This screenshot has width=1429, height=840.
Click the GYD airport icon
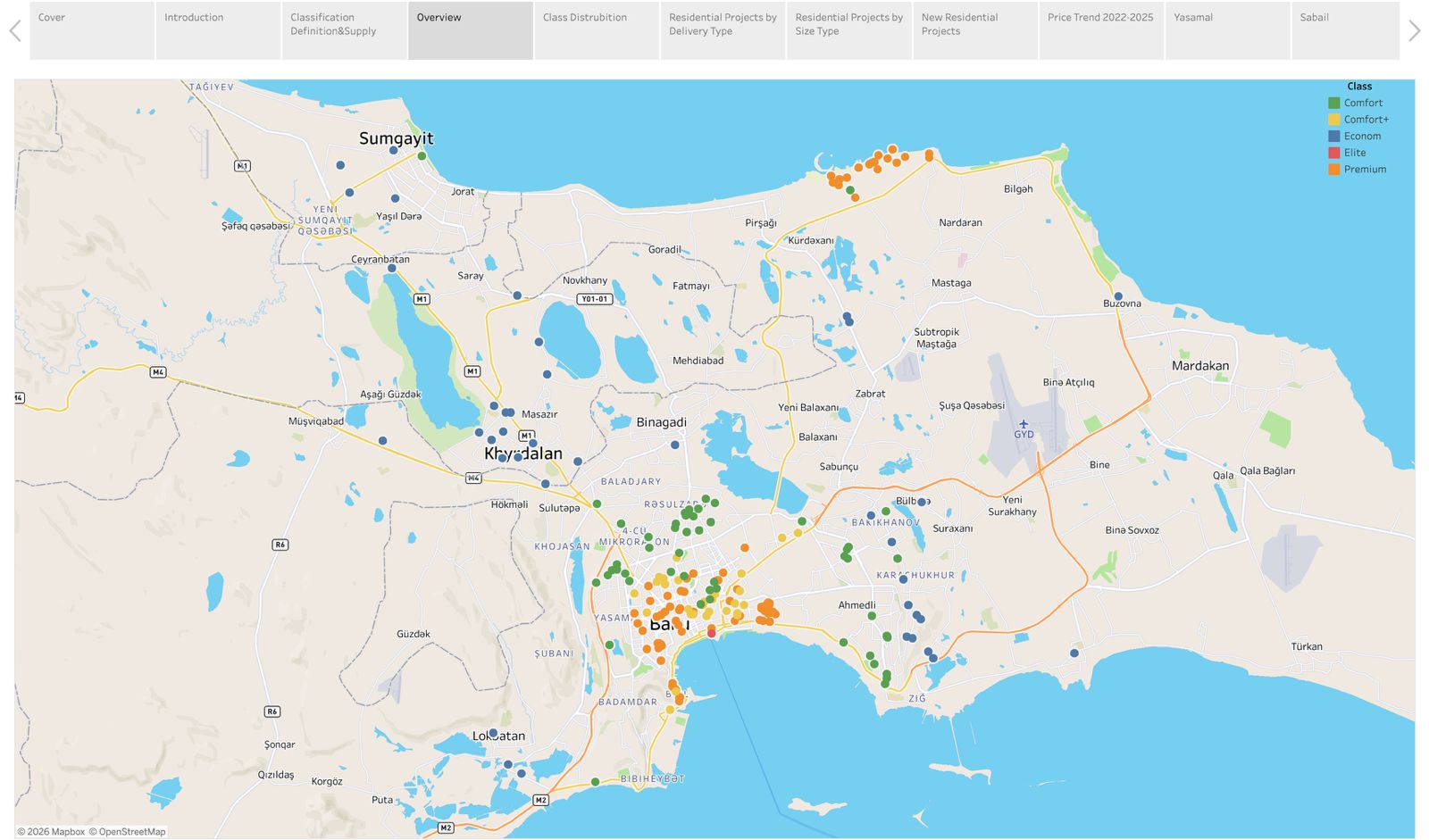tap(1024, 424)
